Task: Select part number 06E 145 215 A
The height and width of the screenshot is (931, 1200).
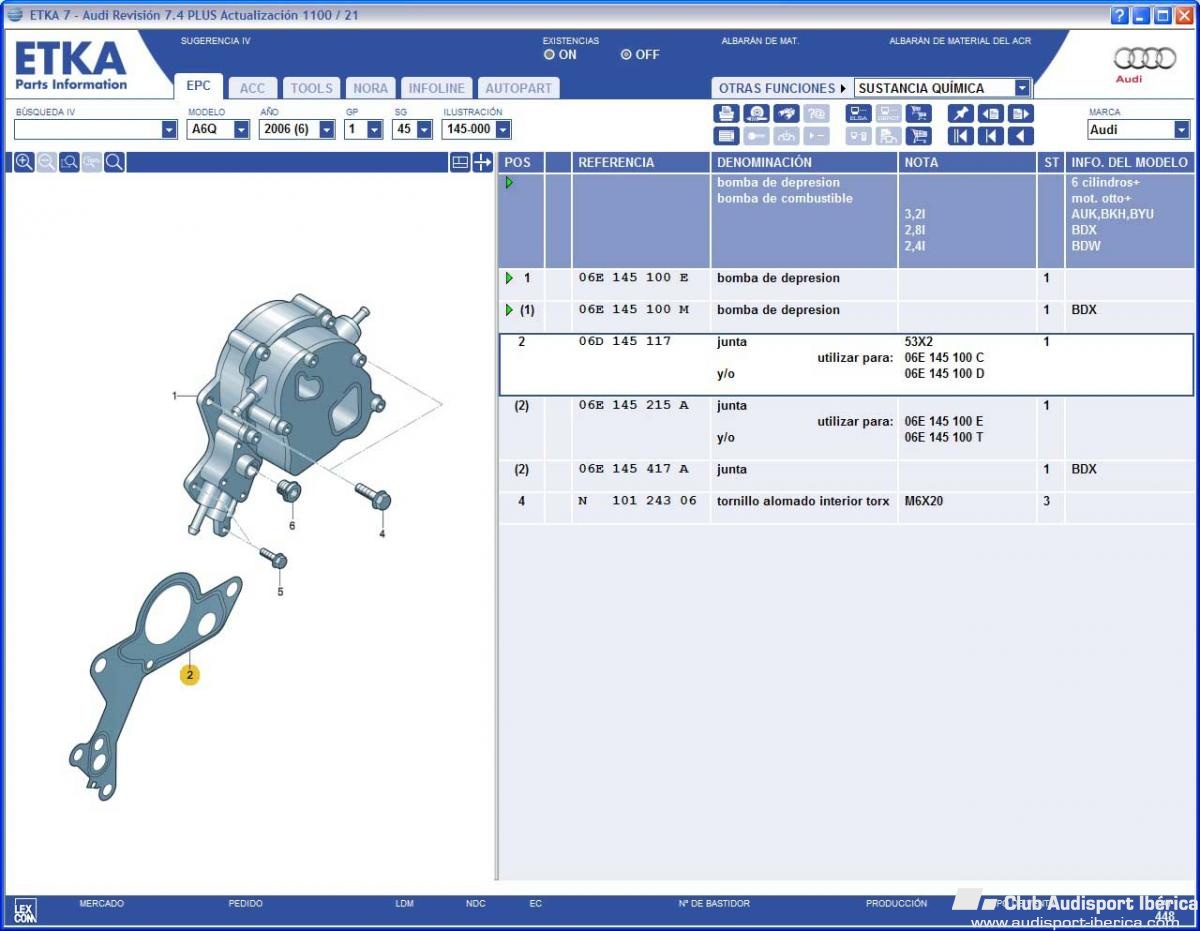Action: click(x=634, y=406)
